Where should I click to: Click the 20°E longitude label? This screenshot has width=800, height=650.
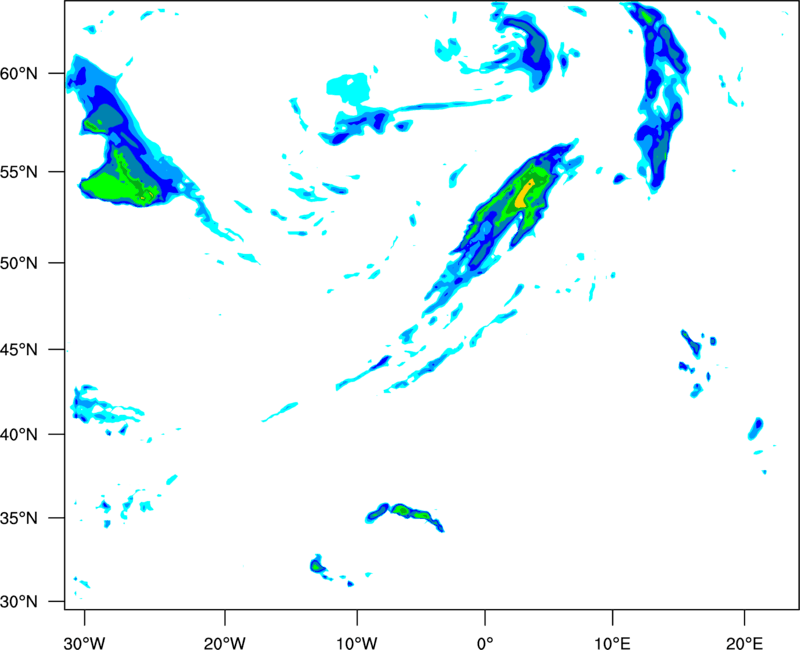744,643
